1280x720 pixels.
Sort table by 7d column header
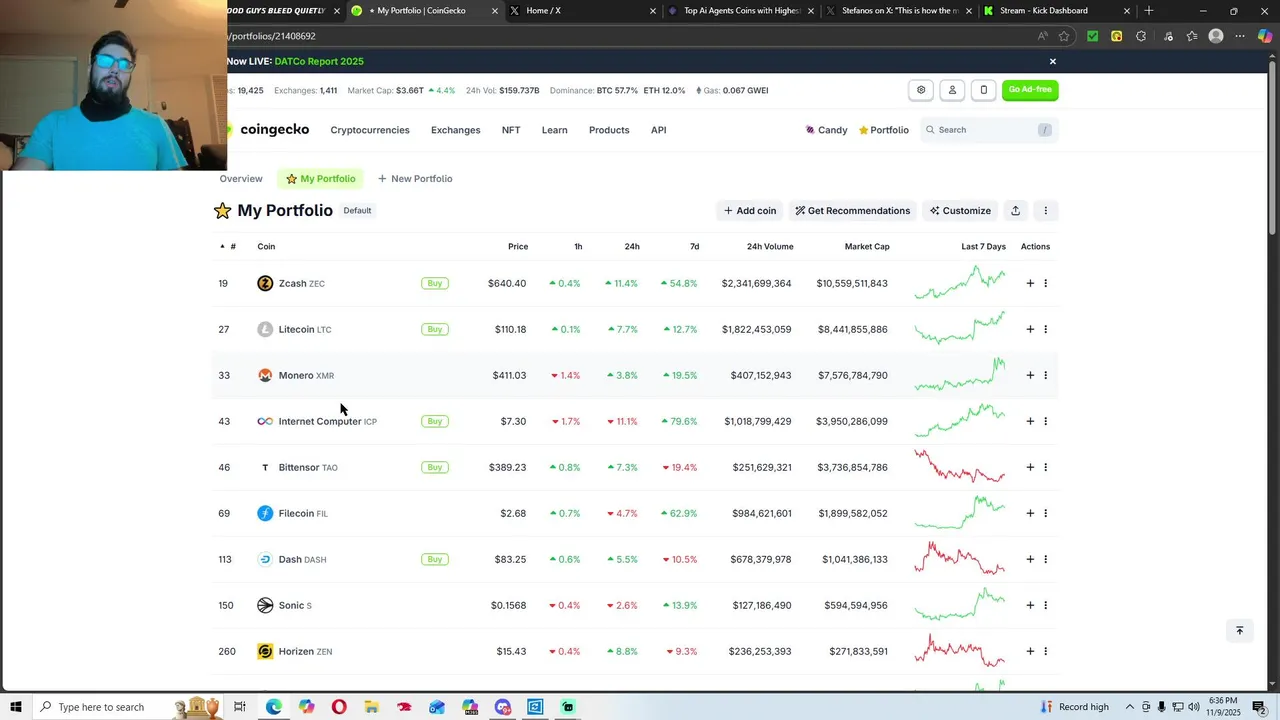694,246
